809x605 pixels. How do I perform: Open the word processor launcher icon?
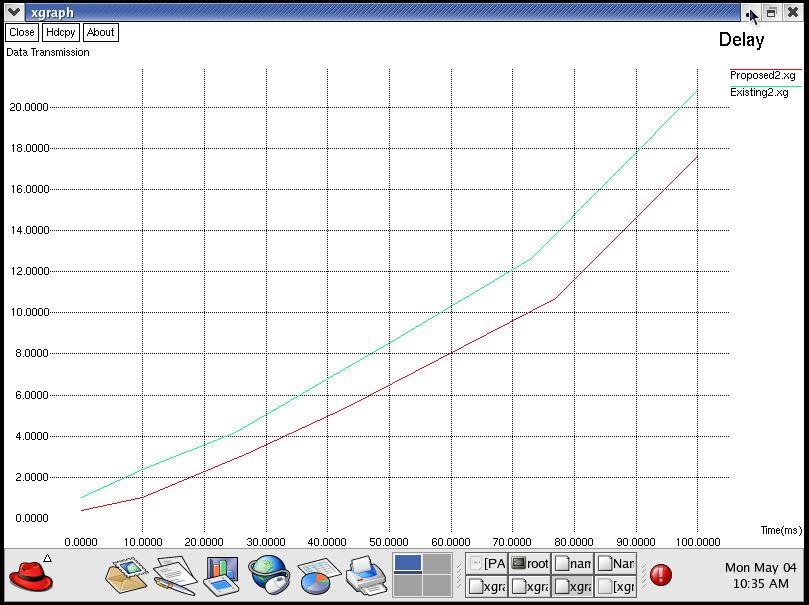173,576
